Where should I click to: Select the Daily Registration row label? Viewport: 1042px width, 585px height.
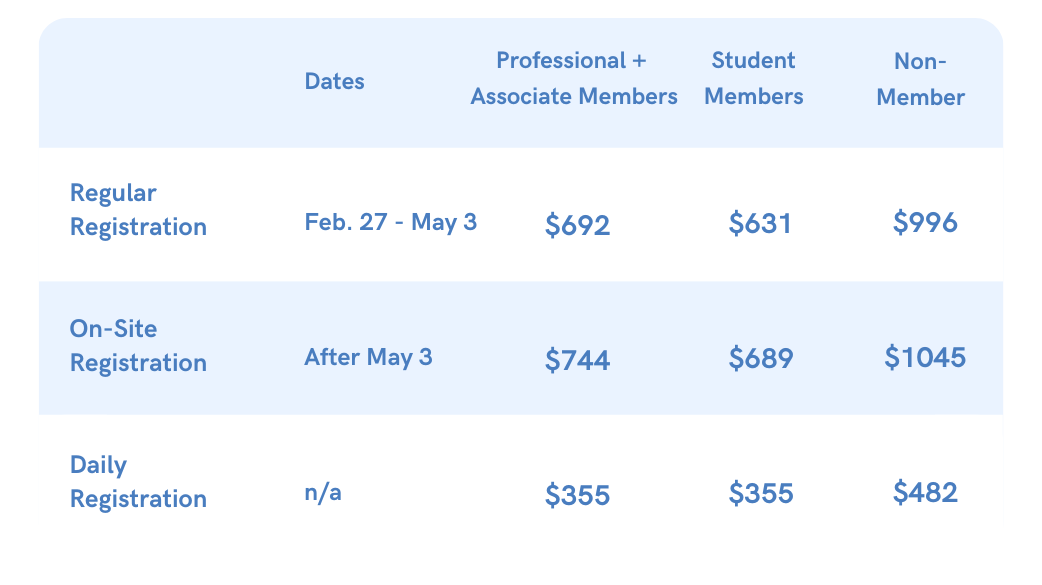click(x=138, y=481)
